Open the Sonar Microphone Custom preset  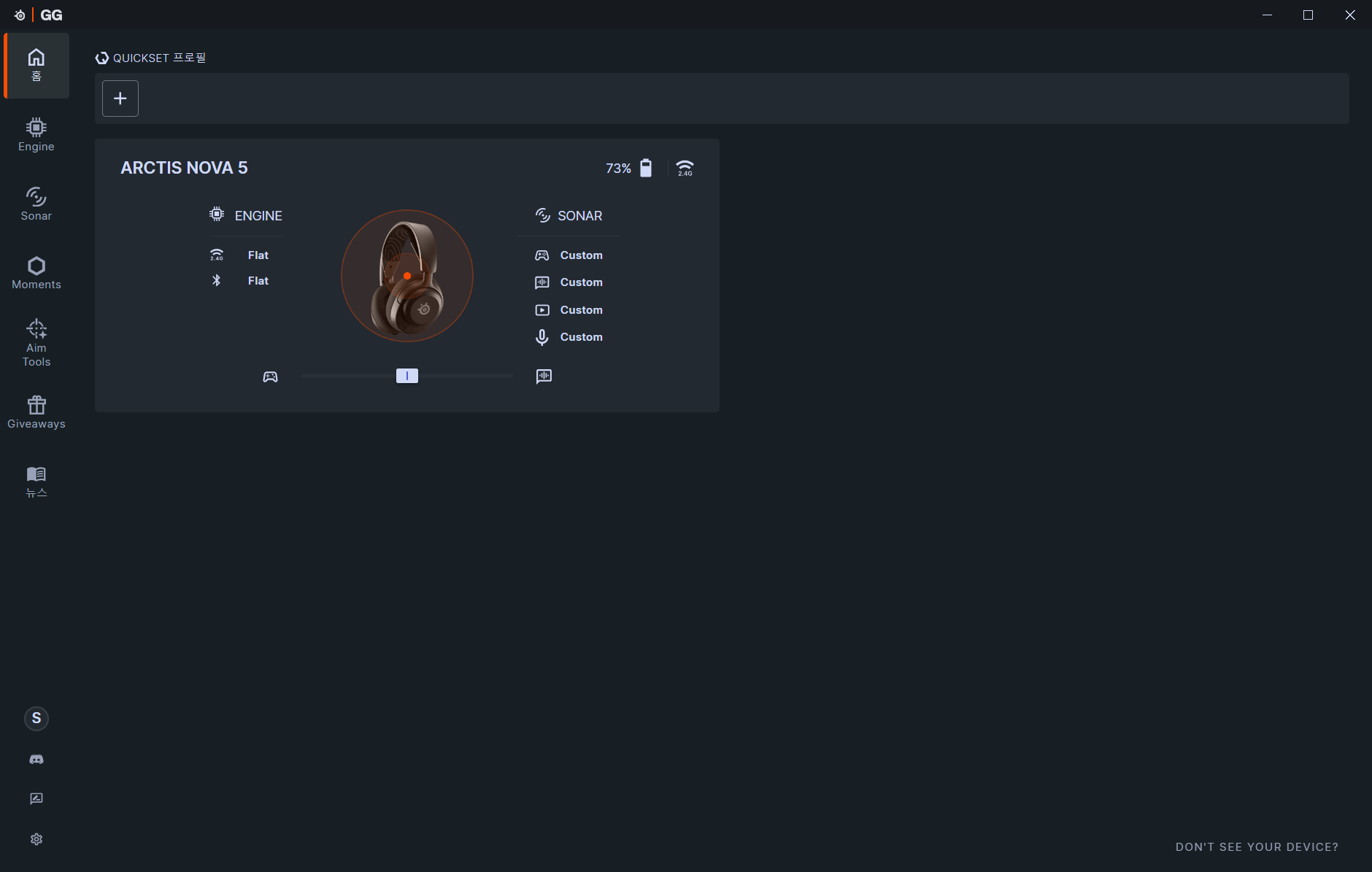(582, 337)
